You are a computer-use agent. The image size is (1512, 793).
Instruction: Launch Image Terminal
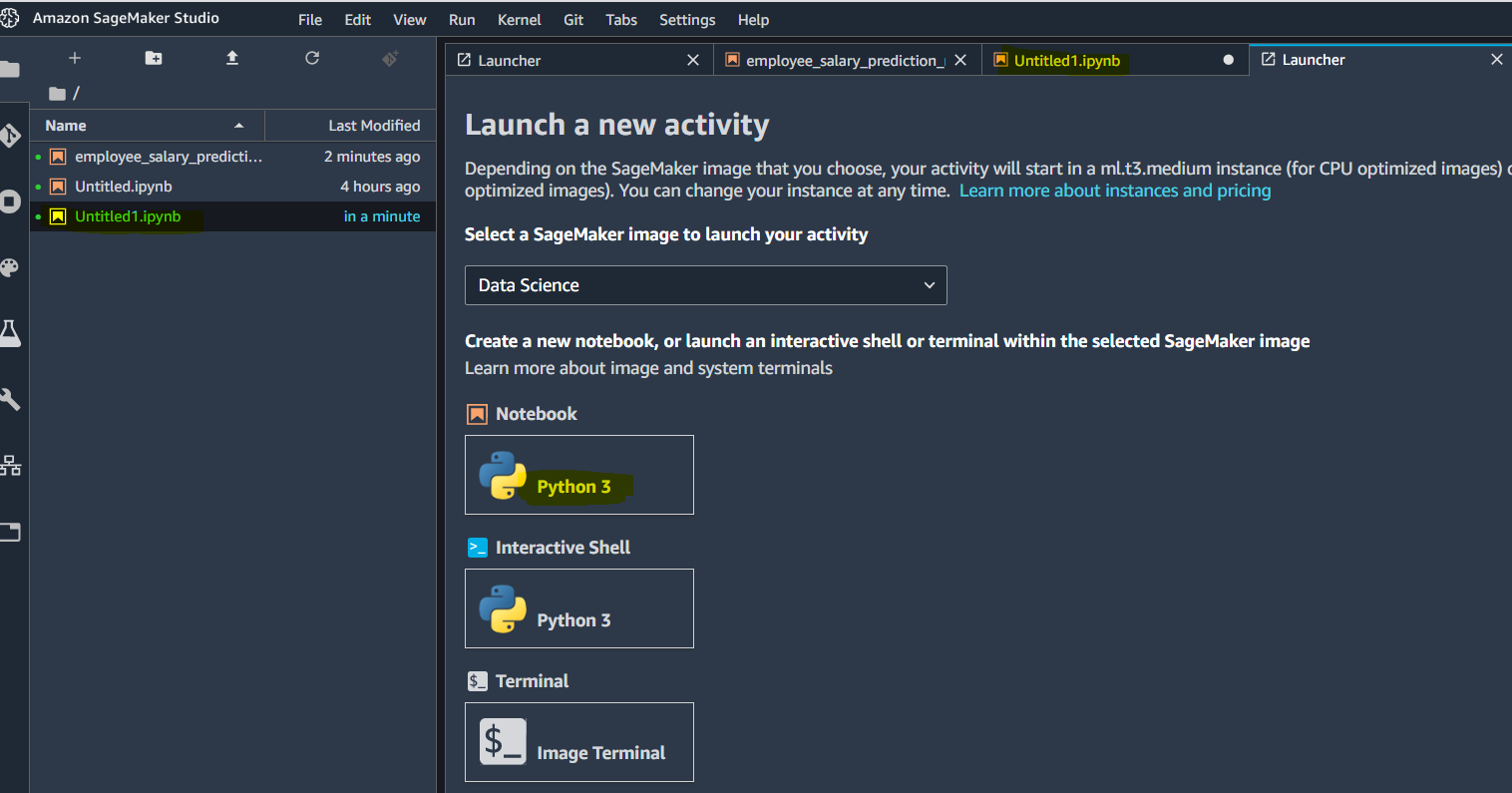[579, 742]
